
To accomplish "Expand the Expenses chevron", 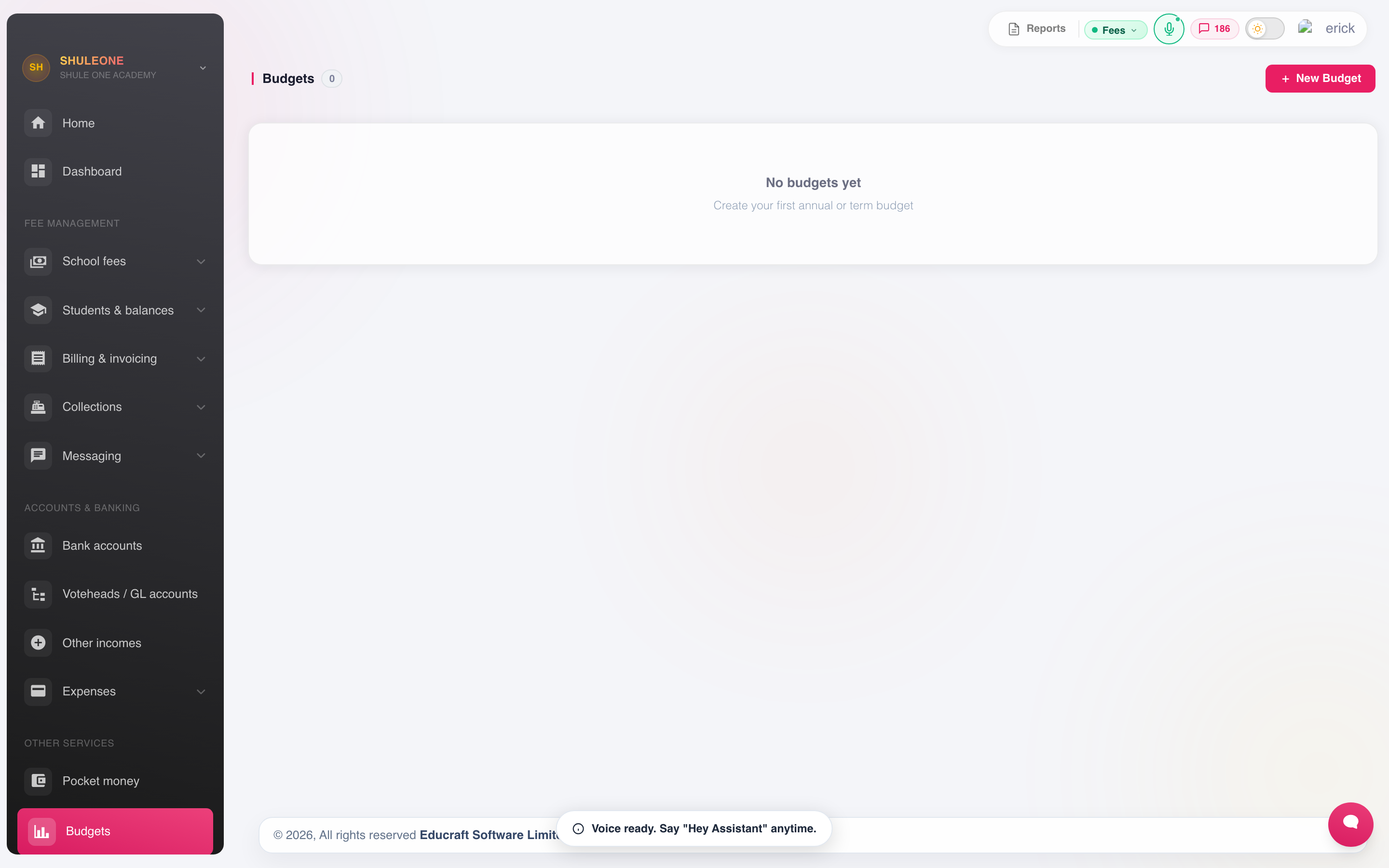I will 201,692.
